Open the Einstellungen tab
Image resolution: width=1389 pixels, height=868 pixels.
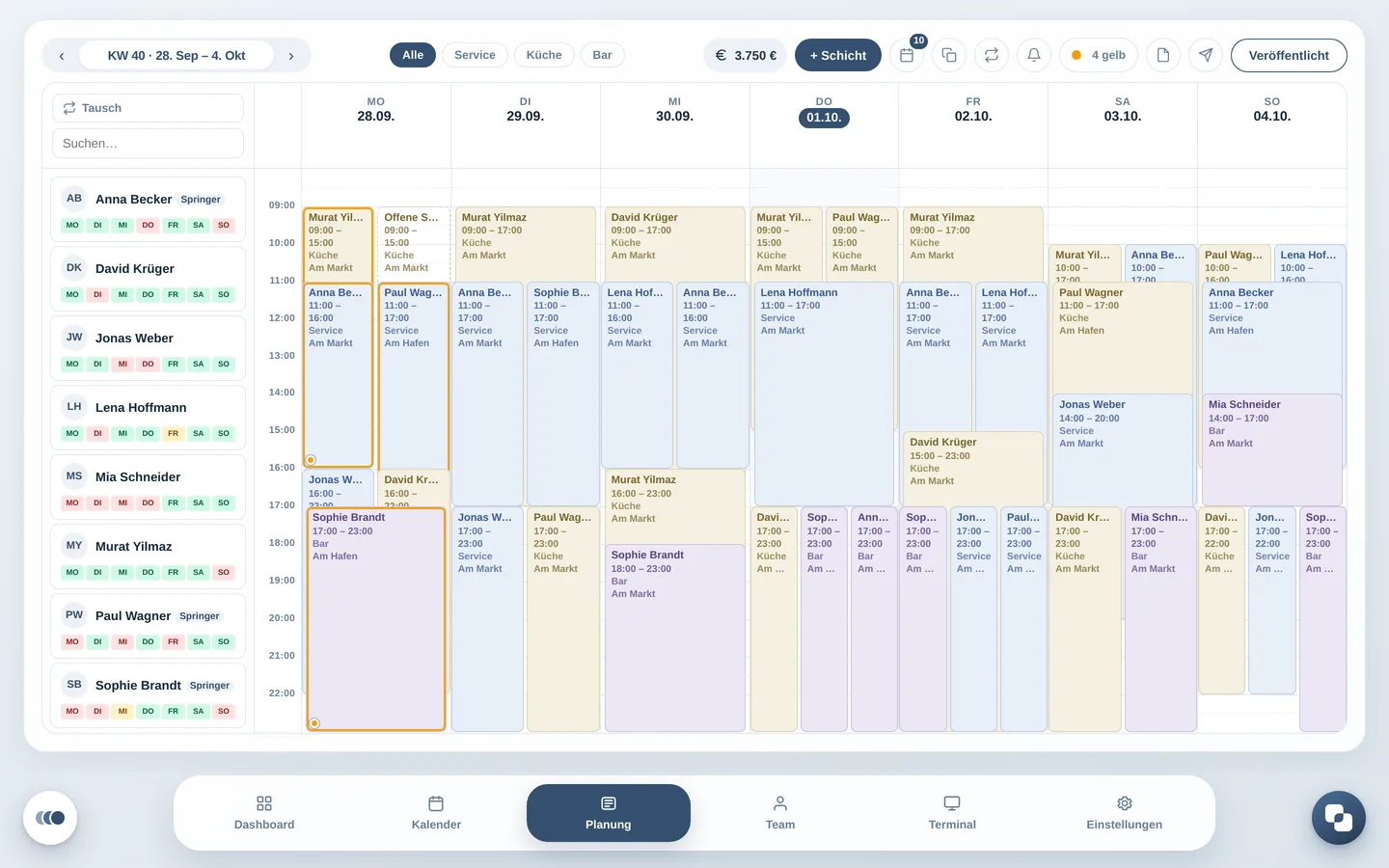click(1125, 813)
